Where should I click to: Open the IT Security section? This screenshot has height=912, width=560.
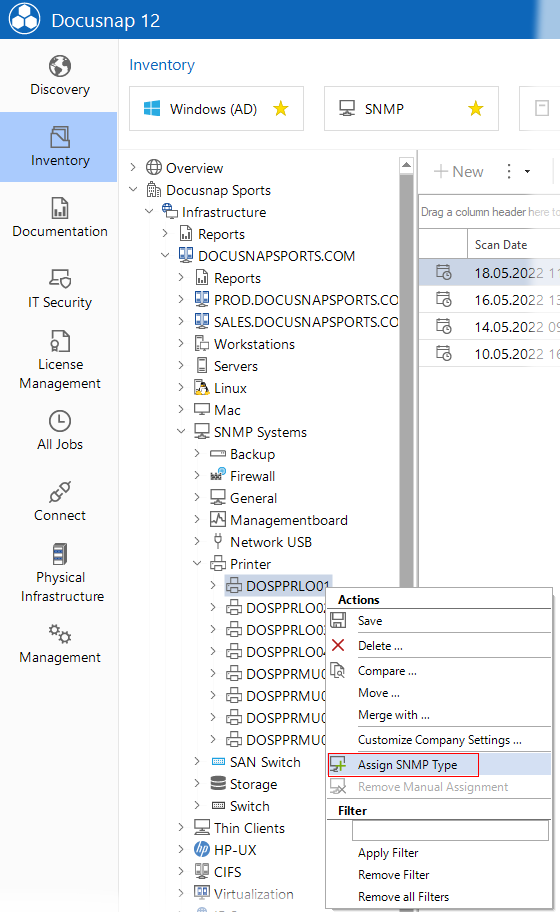pyautogui.click(x=59, y=288)
